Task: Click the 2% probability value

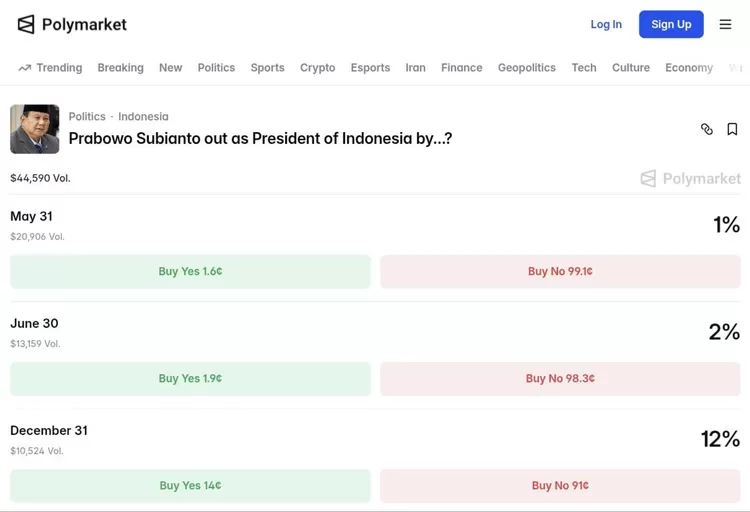Action: point(724,332)
